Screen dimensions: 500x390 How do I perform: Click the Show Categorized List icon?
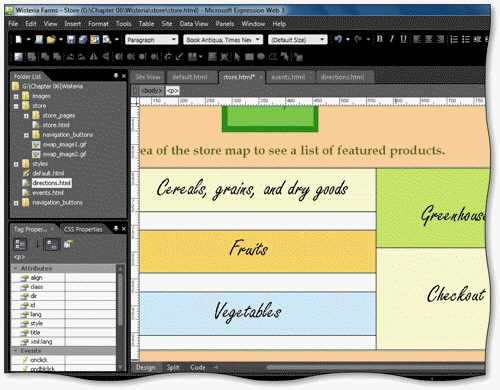(x=20, y=244)
